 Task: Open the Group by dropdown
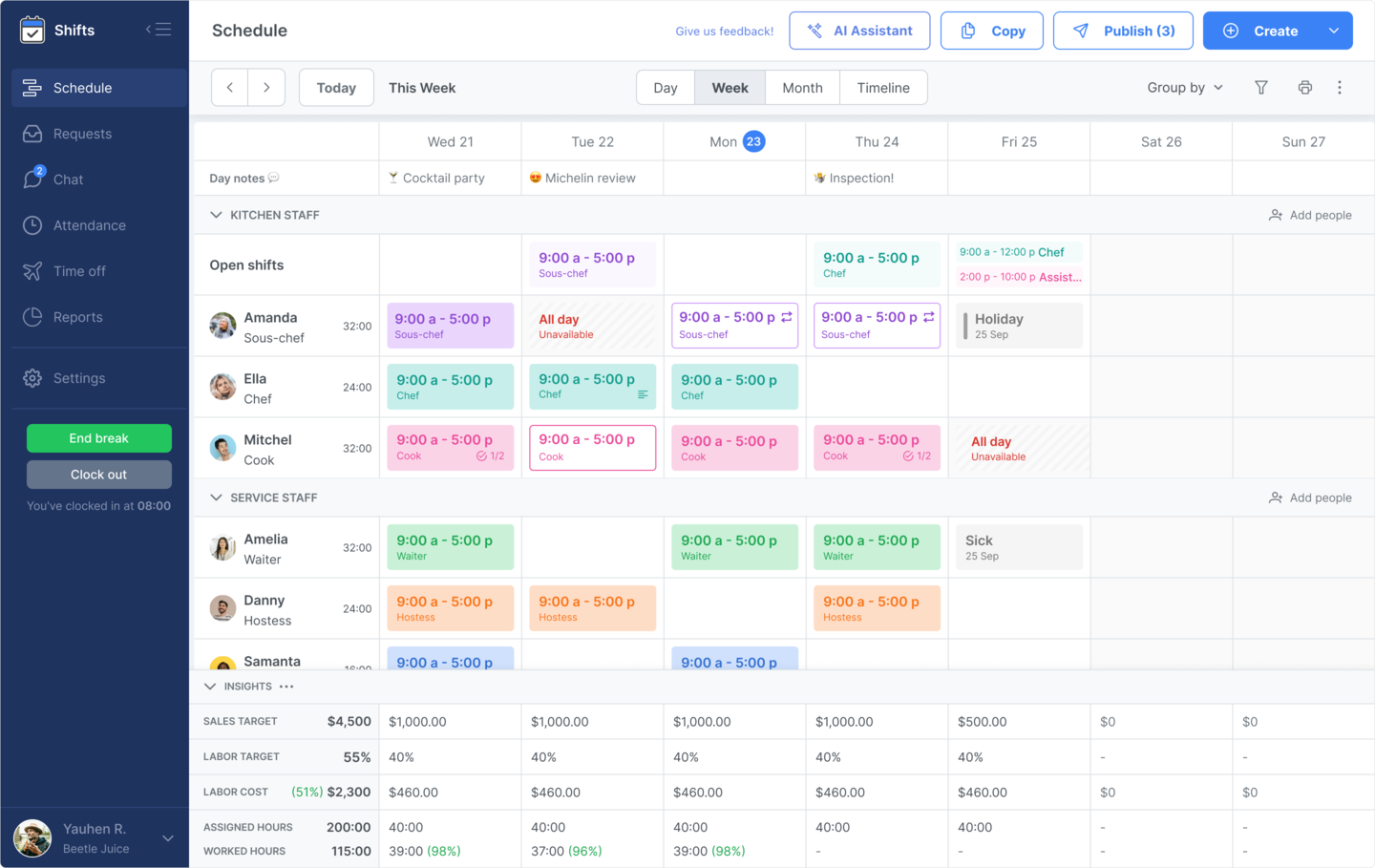[1184, 87]
